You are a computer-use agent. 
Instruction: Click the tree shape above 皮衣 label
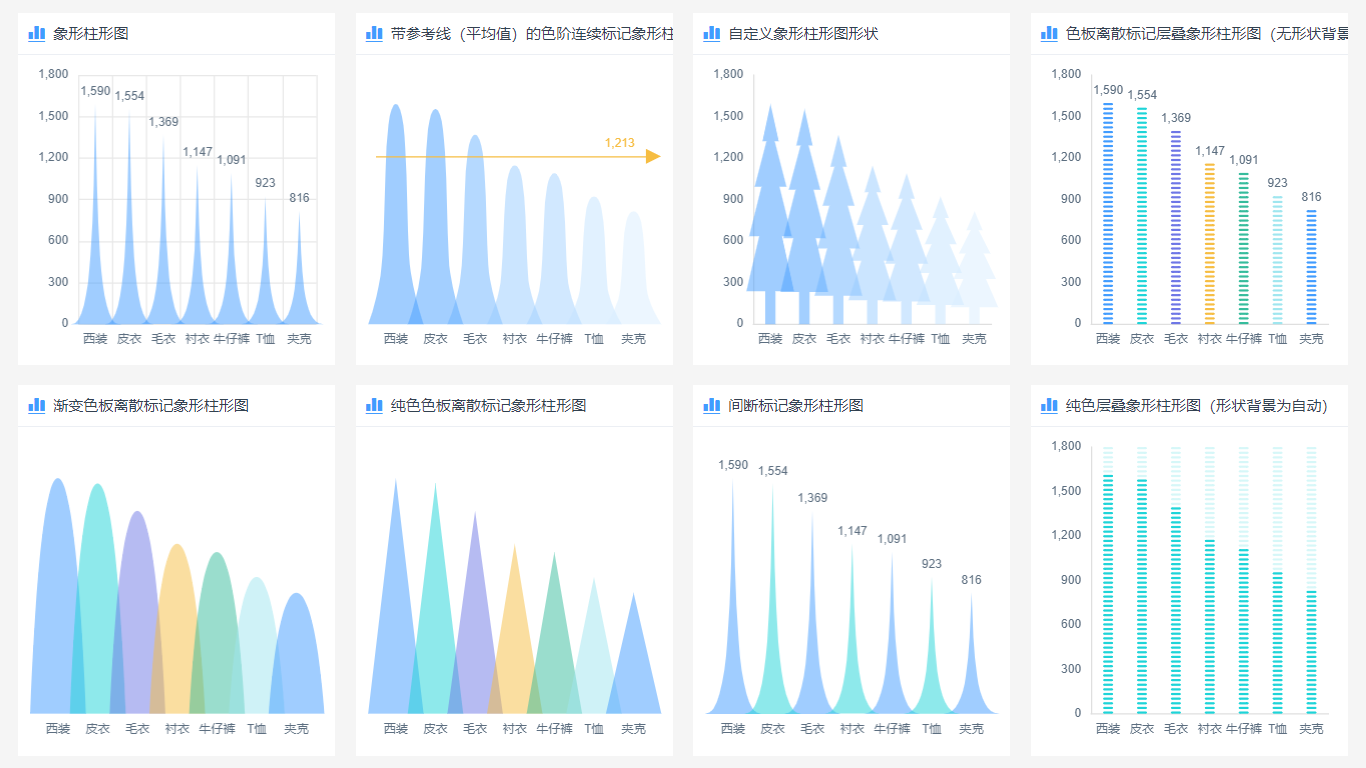pos(805,200)
